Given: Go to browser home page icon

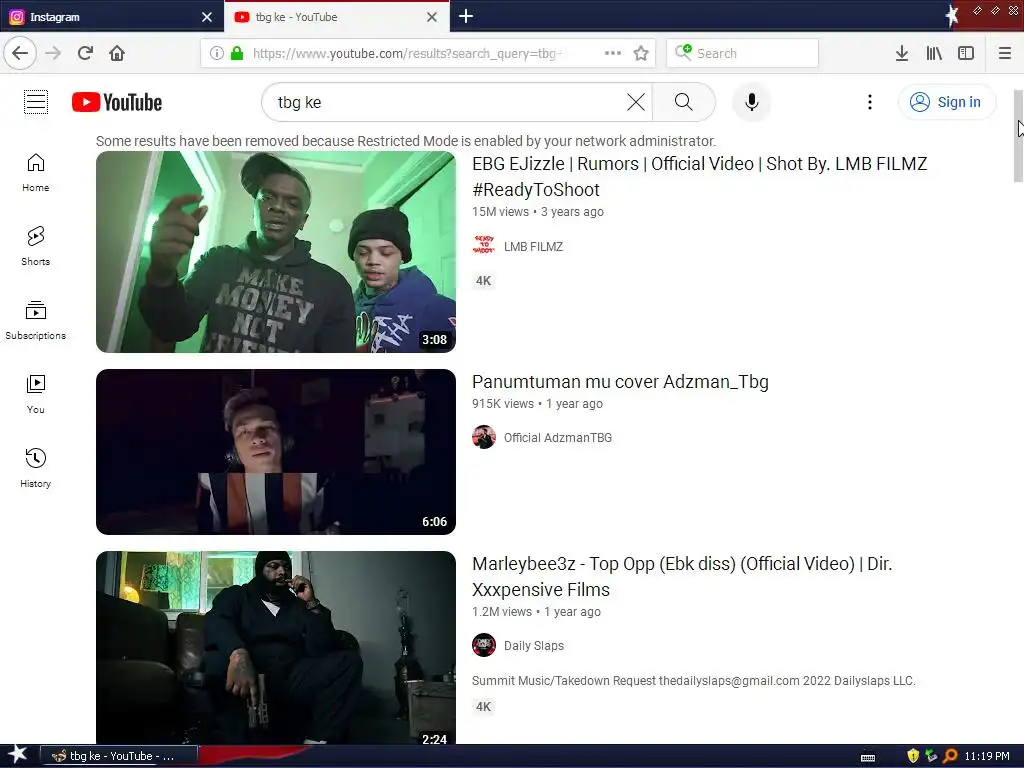Looking at the screenshot, I should click(x=117, y=53).
